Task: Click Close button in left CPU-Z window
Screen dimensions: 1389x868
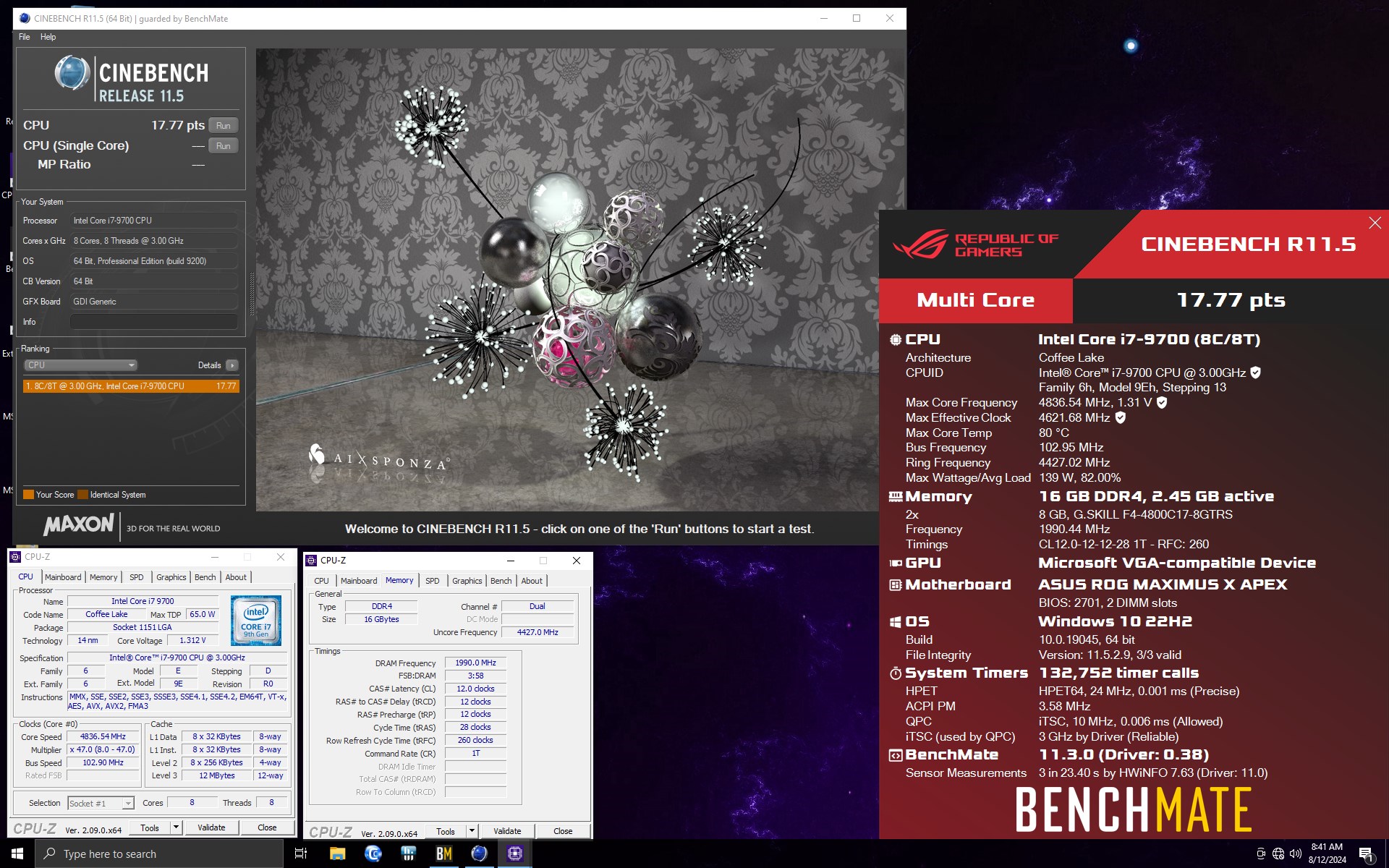Action: (267, 828)
